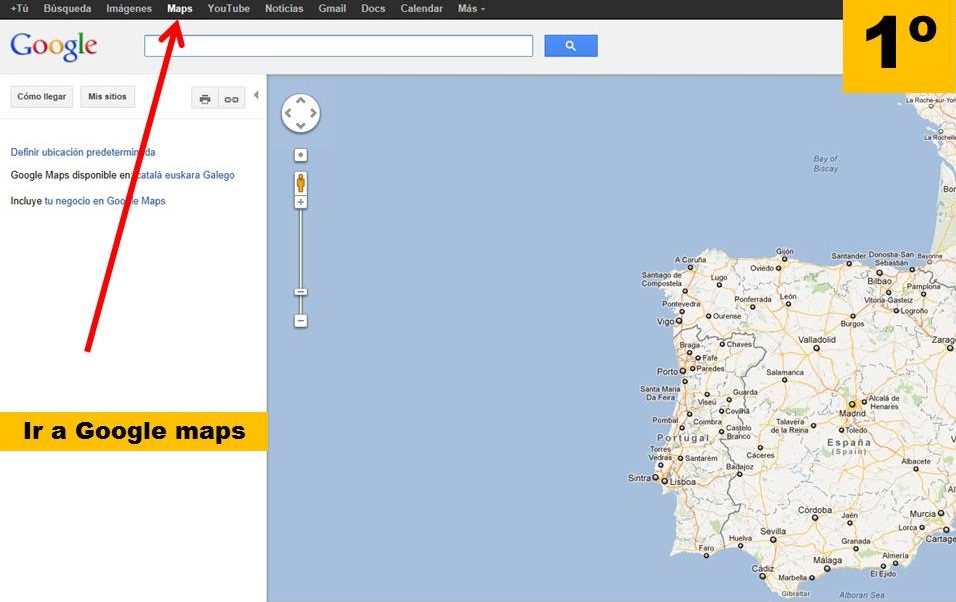The width and height of the screenshot is (956, 602).
Task: Click the location dot button above pegman
Action: (300, 155)
